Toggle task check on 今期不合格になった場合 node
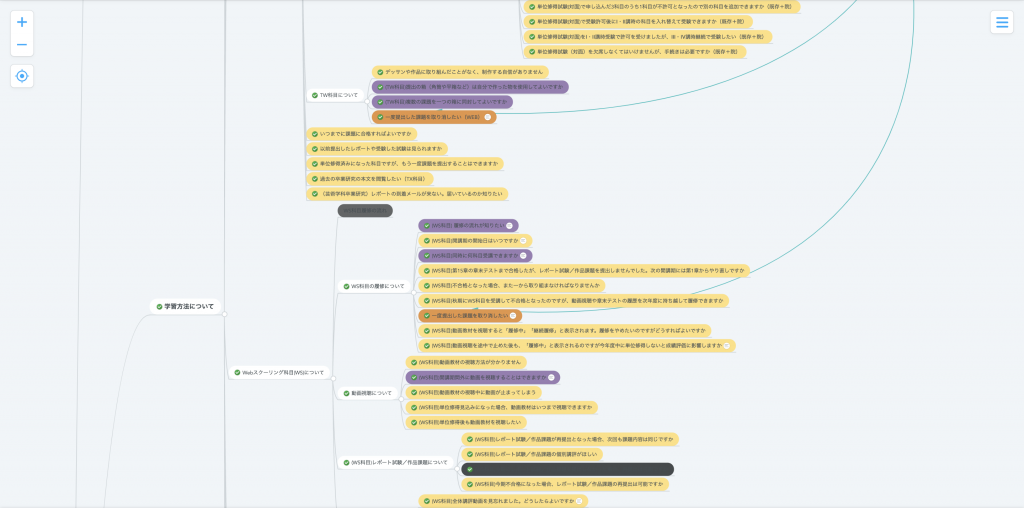The height and width of the screenshot is (508, 1024). [470, 484]
